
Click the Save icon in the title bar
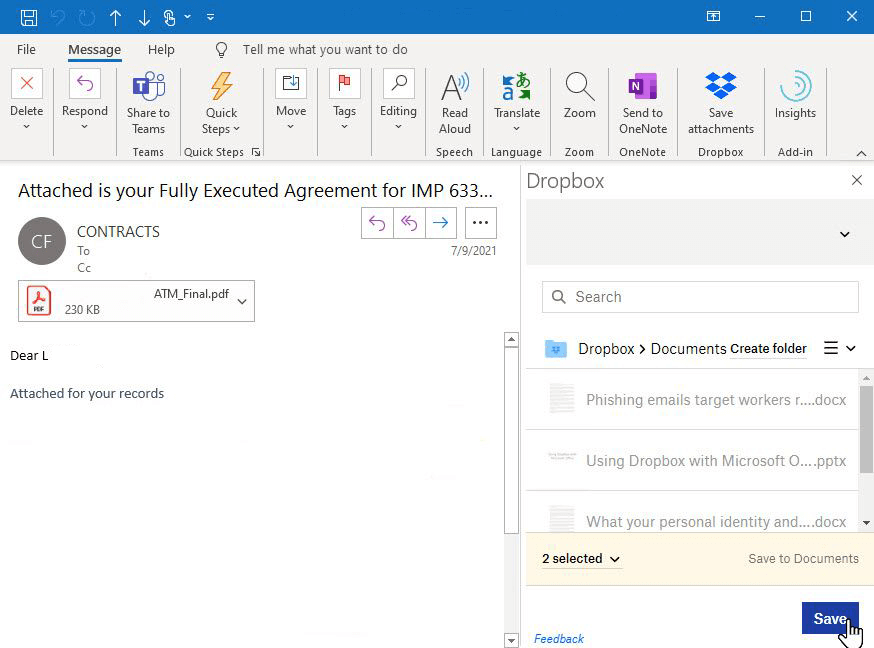[x=29, y=17]
